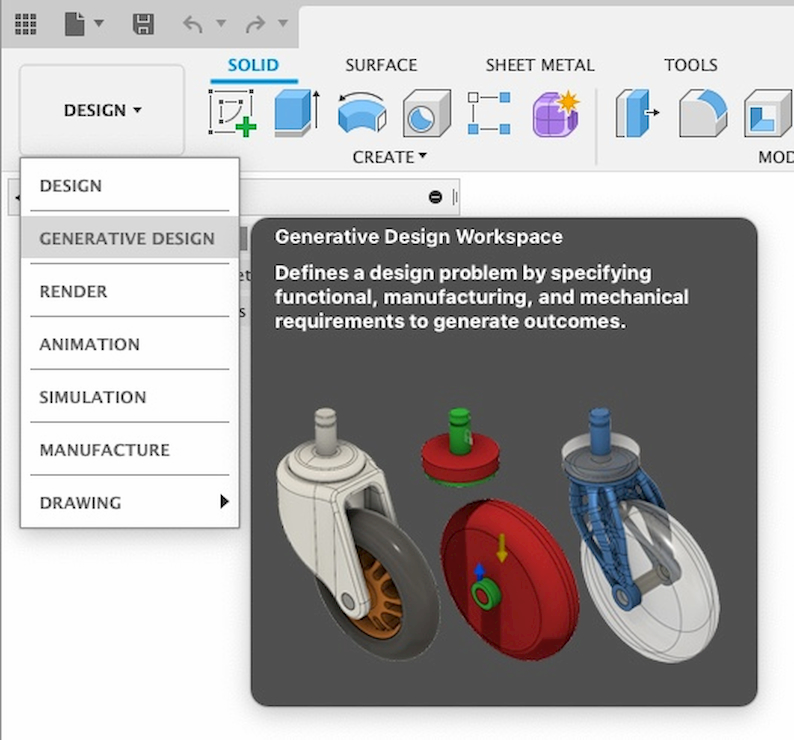The width and height of the screenshot is (794, 740).
Task: Expand the CREATE dropdown menu
Action: point(389,157)
